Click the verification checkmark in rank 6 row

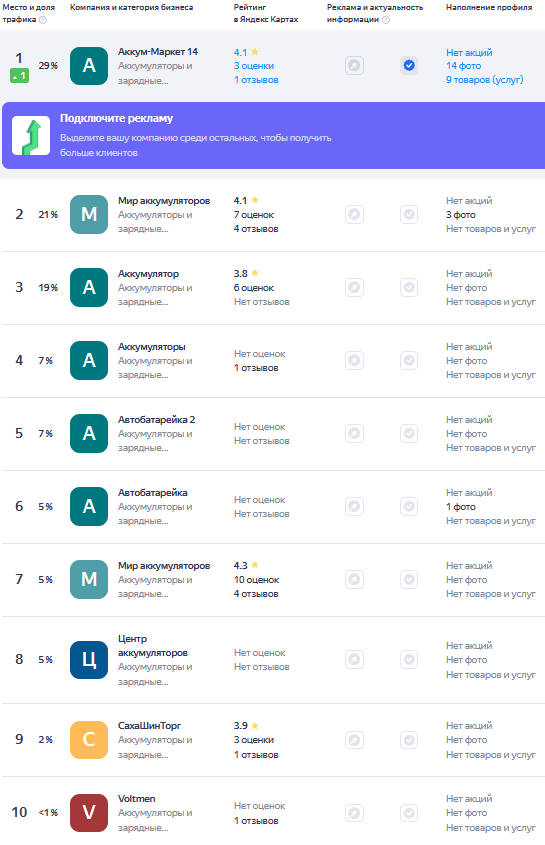point(409,506)
